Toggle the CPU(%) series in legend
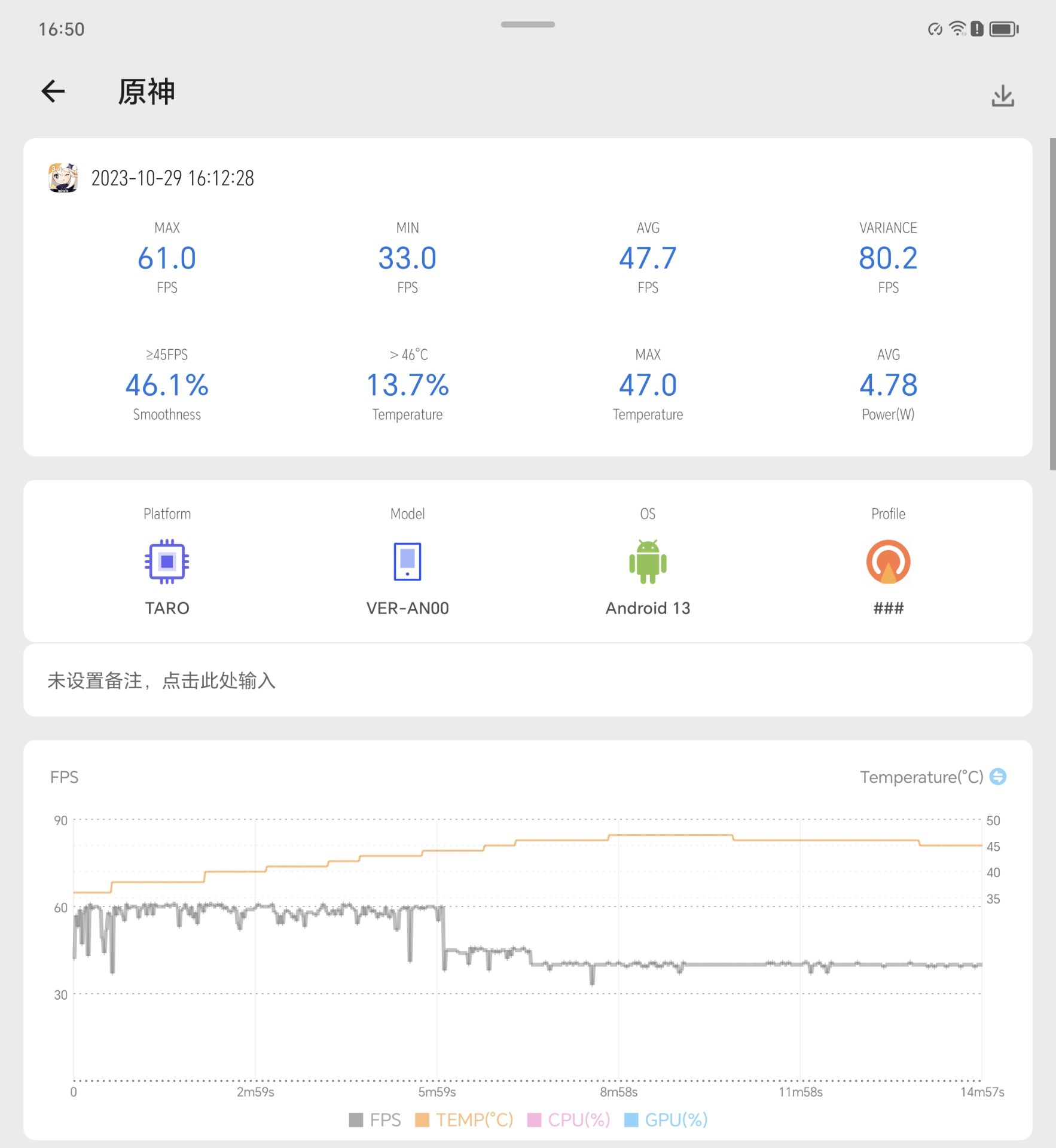The height and width of the screenshot is (1148, 1056). (569, 1120)
